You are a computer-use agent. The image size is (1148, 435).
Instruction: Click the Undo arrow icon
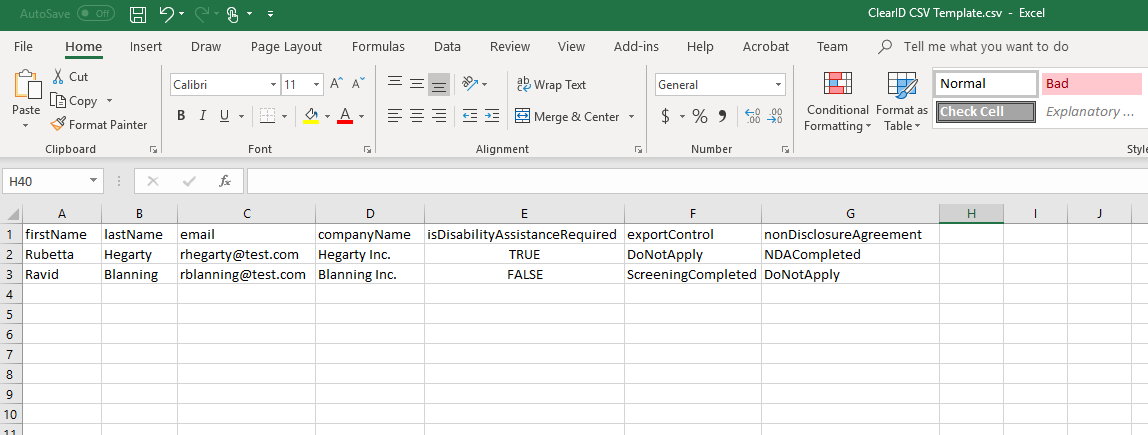pos(166,14)
